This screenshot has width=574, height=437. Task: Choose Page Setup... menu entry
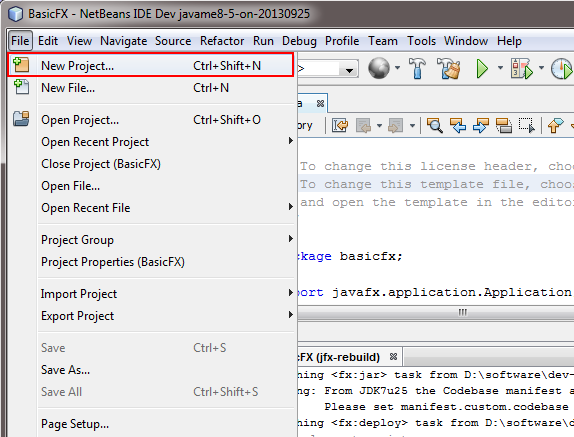pos(150,424)
